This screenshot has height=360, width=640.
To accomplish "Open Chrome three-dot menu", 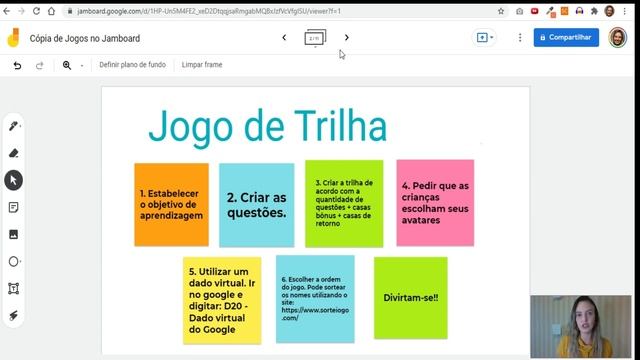I will pyautogui.click(x=624, y=11).
